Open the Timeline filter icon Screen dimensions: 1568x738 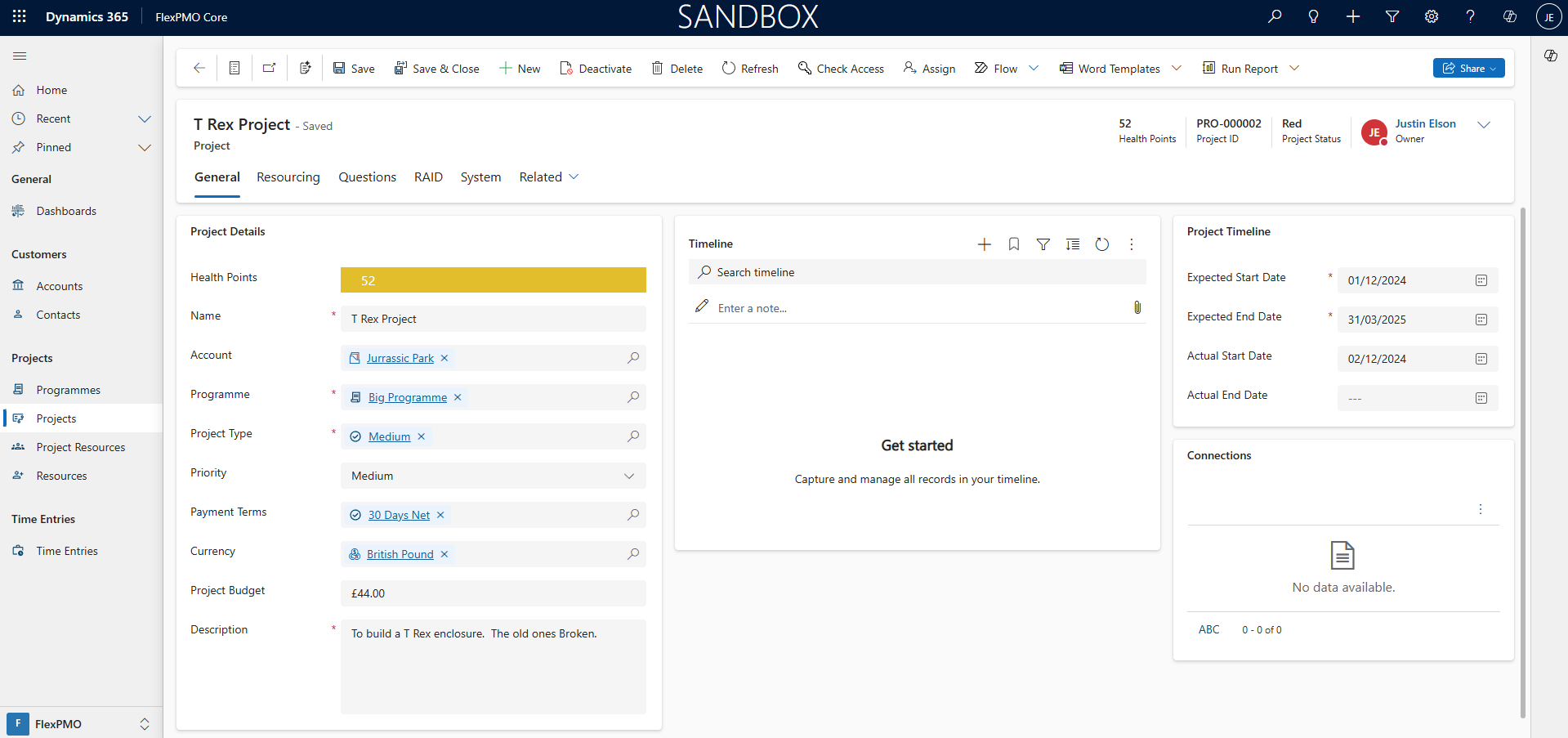pos(1043,244)
